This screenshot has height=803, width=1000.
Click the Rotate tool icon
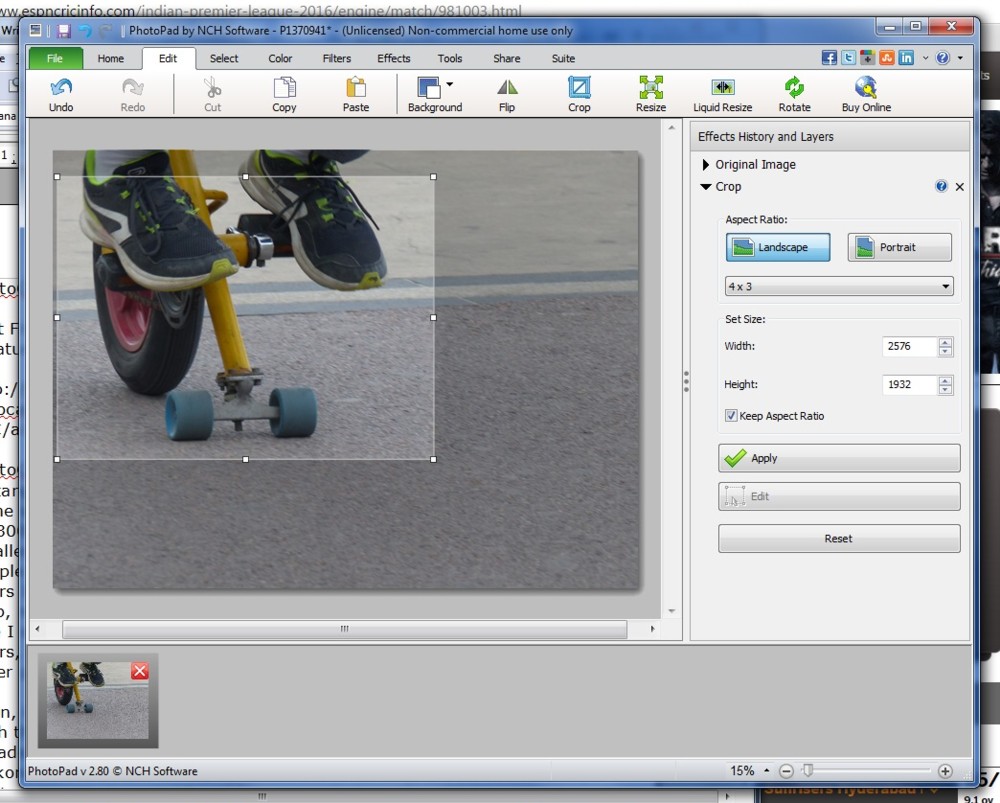click(x=794, y=88)
